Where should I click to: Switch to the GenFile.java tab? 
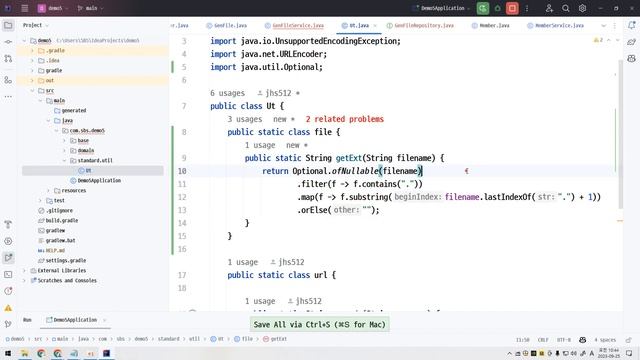(x=227, y=25)
